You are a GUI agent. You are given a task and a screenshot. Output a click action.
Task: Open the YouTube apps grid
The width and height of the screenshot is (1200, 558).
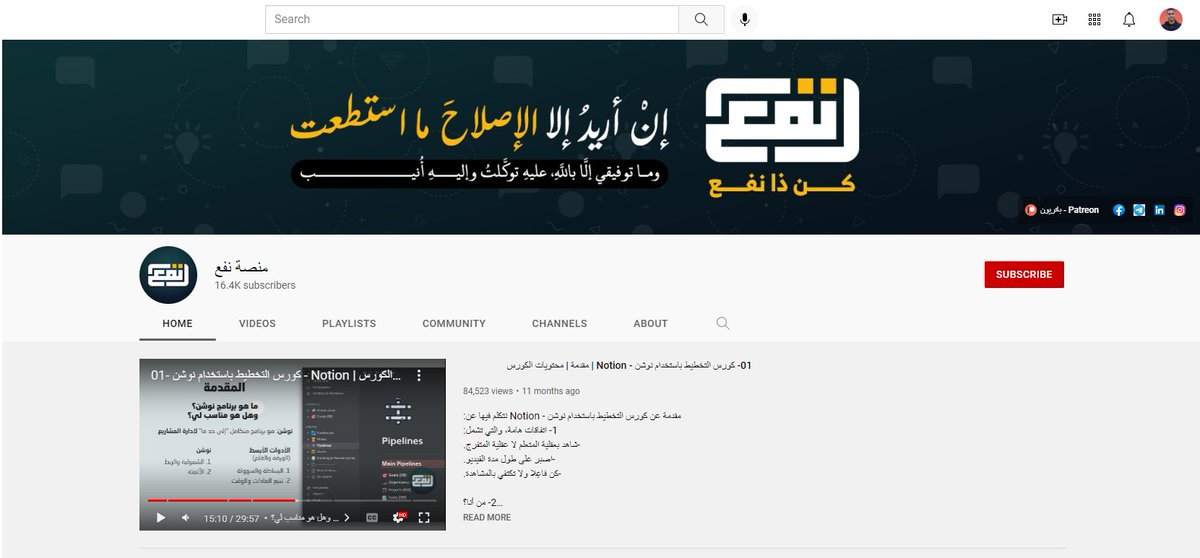click(1094, 19)
